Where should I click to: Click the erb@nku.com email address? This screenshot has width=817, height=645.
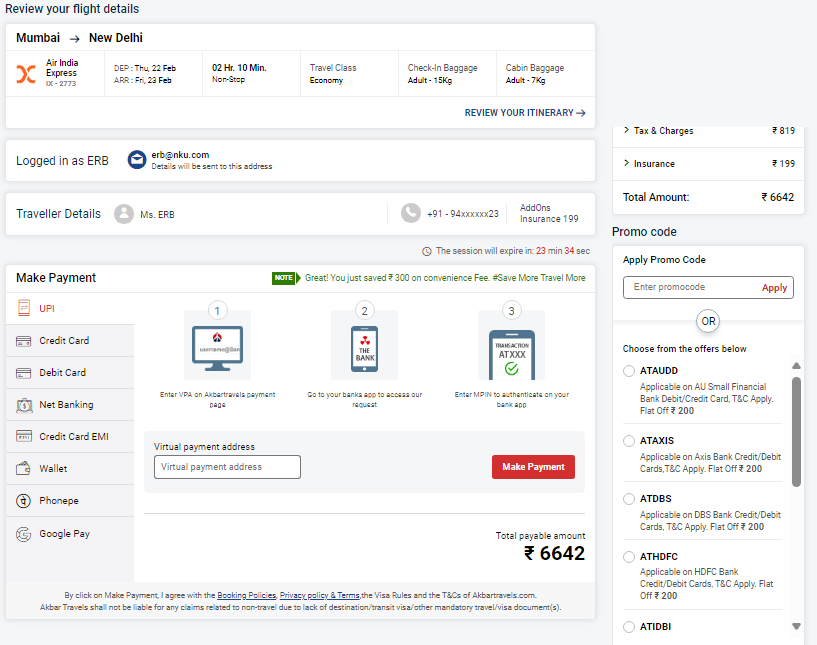pos(180,155)
